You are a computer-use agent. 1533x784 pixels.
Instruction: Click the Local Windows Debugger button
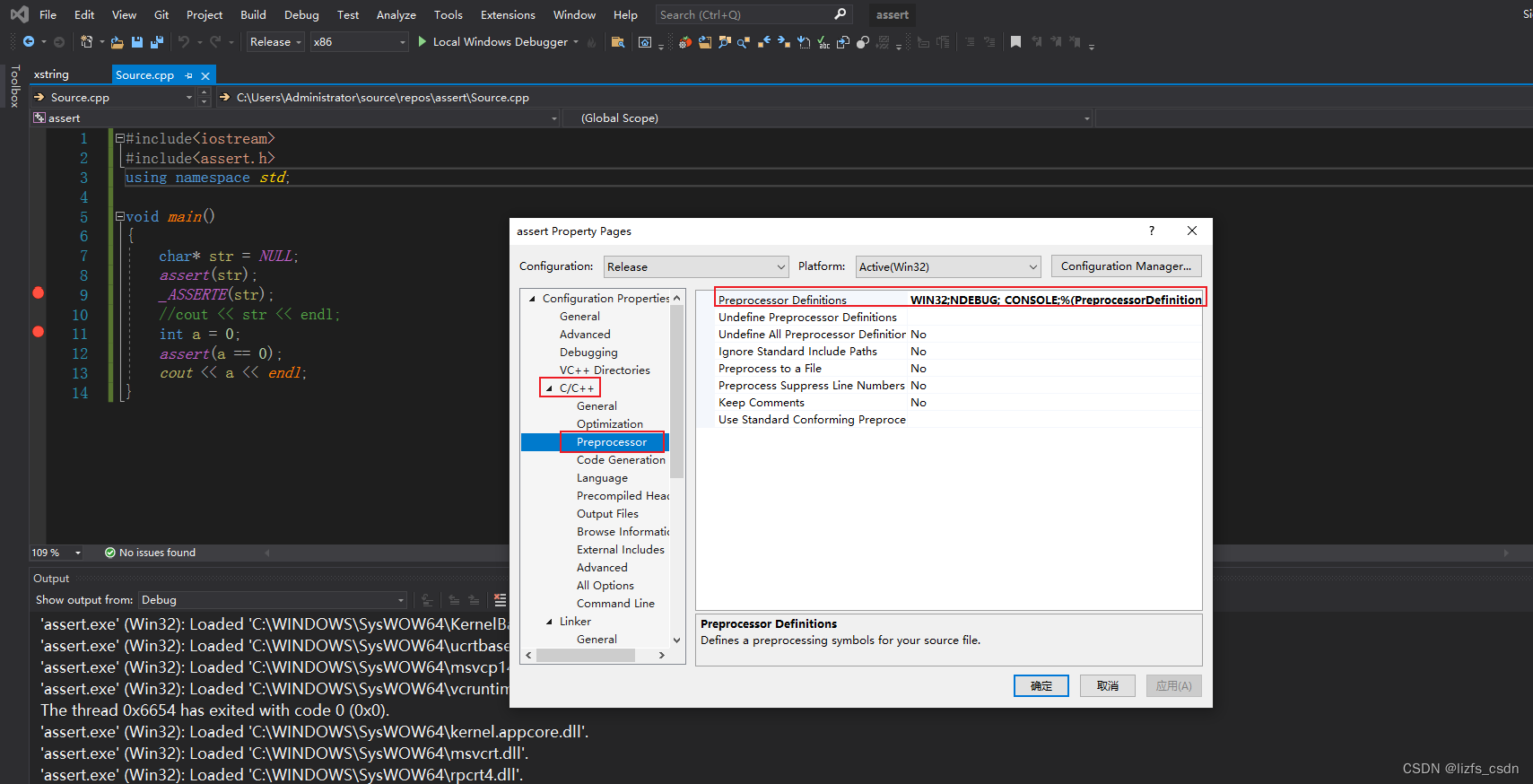[500, 42]
